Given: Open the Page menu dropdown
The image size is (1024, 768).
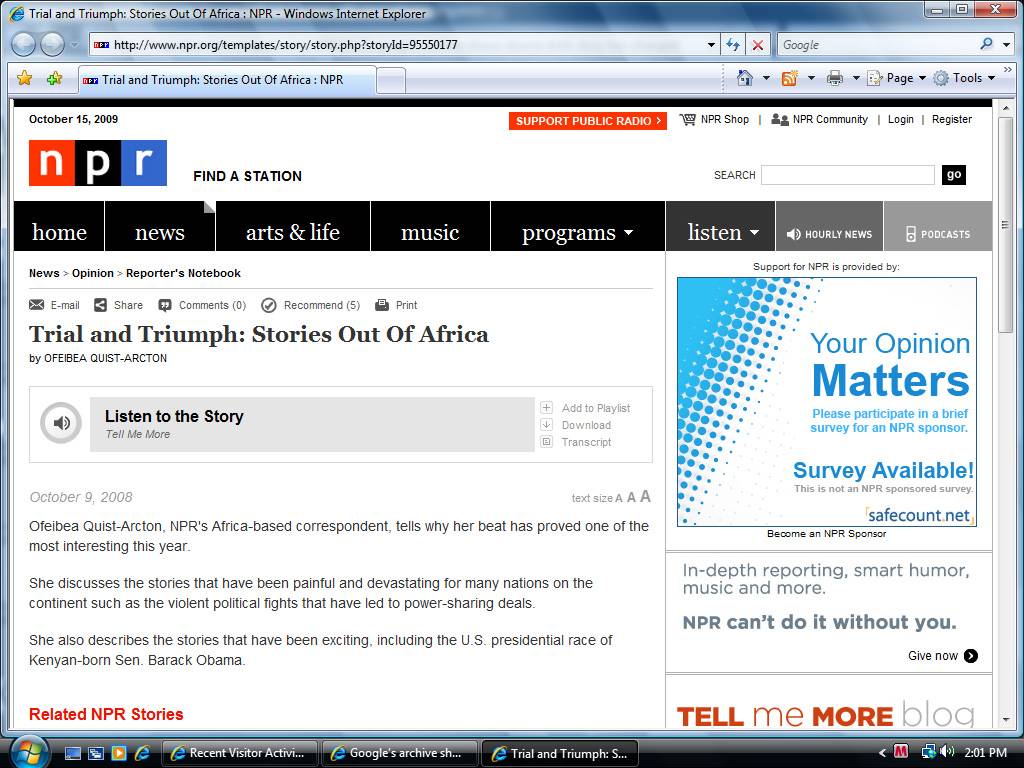Looking at the screenshot, I should [897, 78].
